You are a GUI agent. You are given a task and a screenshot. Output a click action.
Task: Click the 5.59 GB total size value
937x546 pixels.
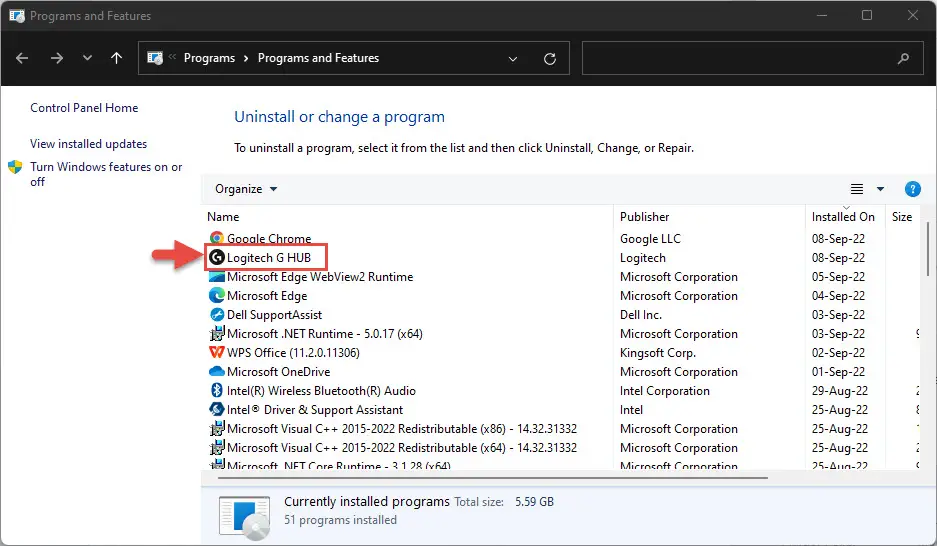pos(534,502)
